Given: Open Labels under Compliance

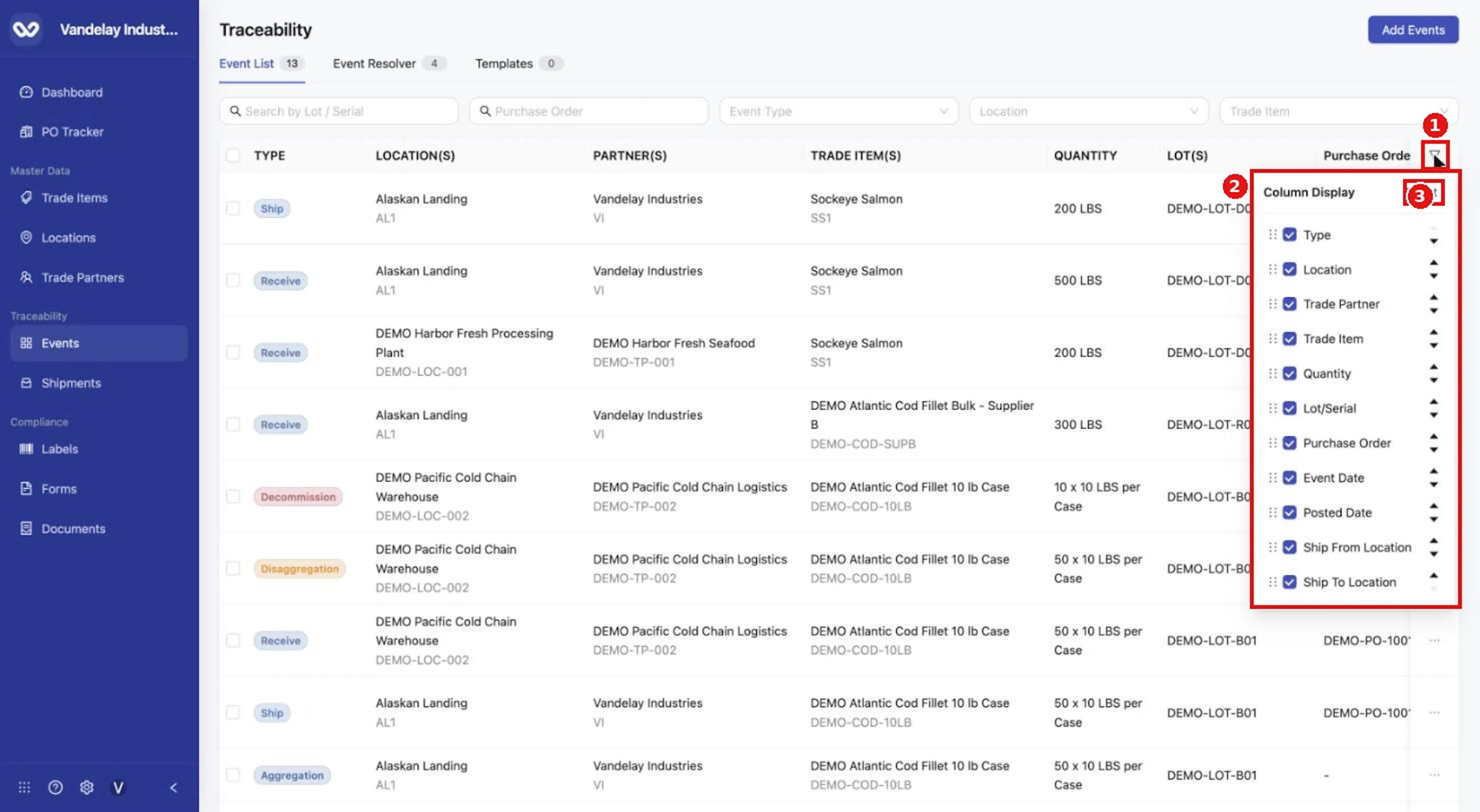Looking at the screenshot, I should click(59, 448).
